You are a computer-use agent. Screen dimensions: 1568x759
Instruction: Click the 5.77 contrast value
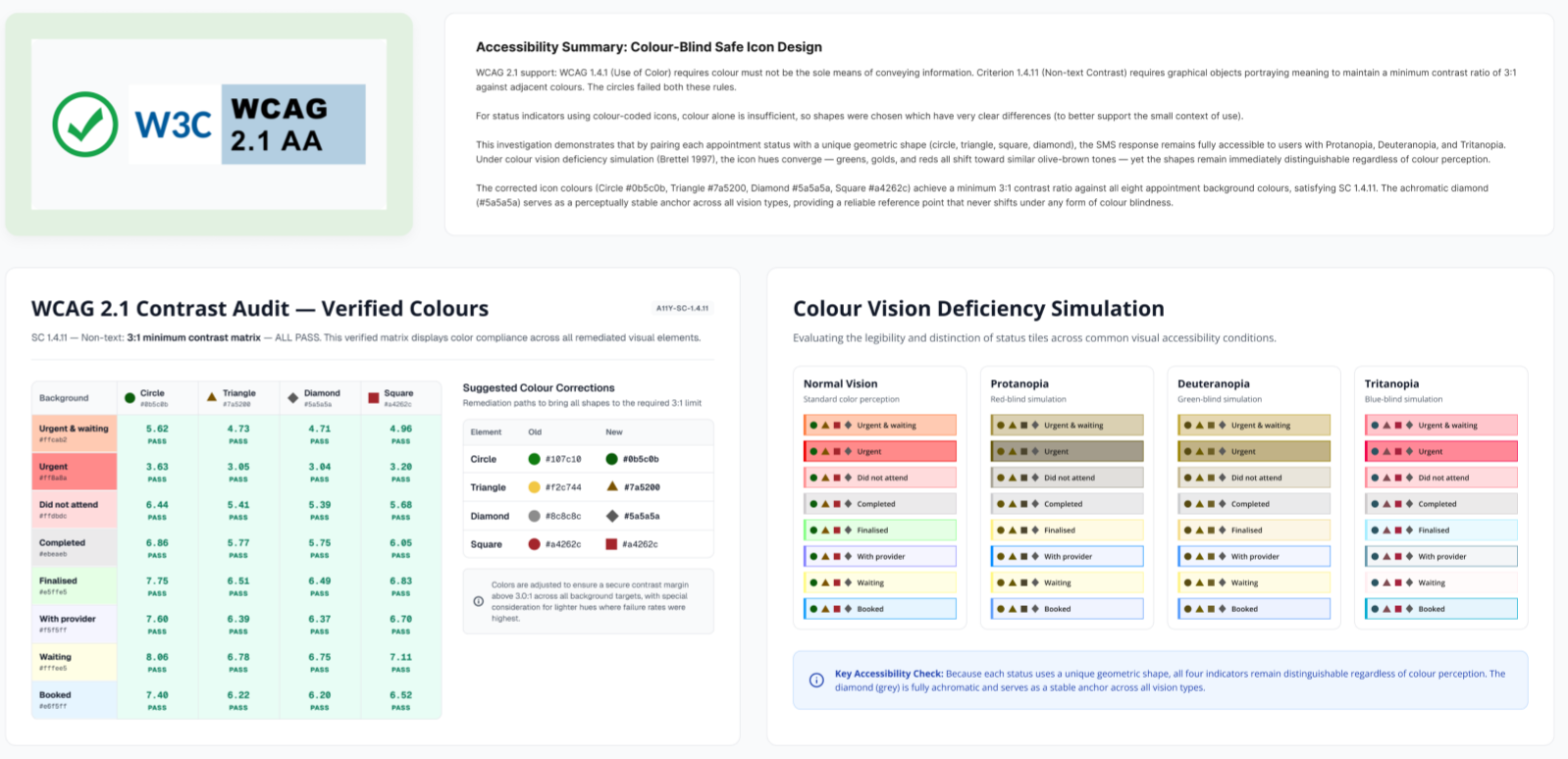click(x=238, y=542)
